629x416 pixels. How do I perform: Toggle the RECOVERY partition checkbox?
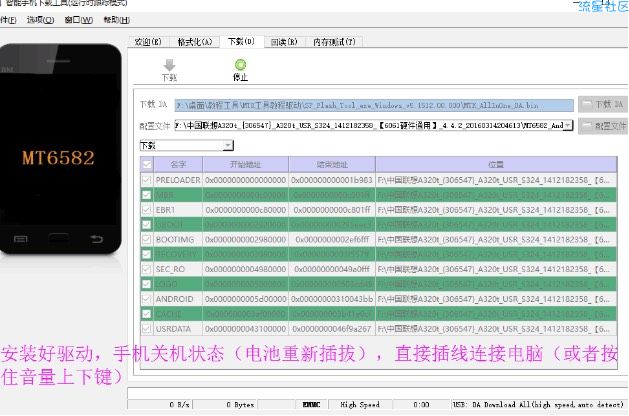point(146,254)
